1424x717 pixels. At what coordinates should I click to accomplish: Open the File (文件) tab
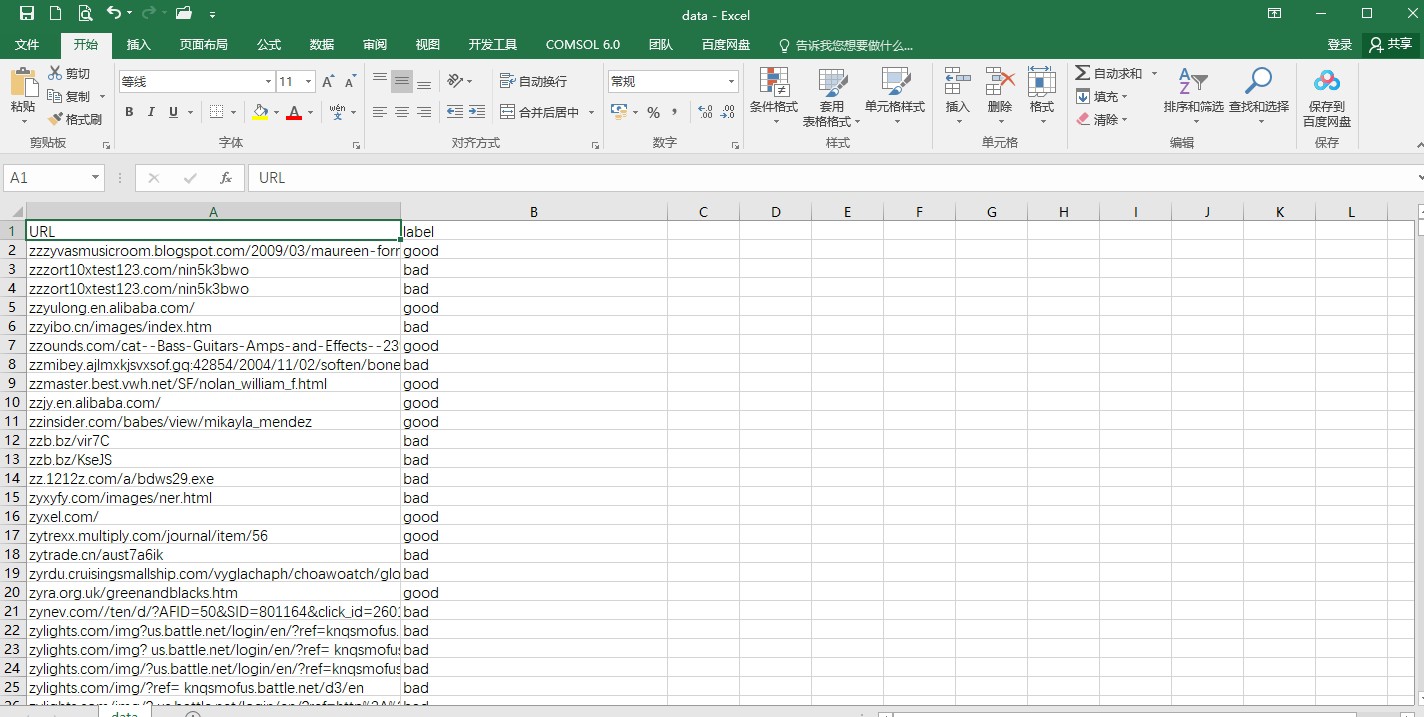27,45
